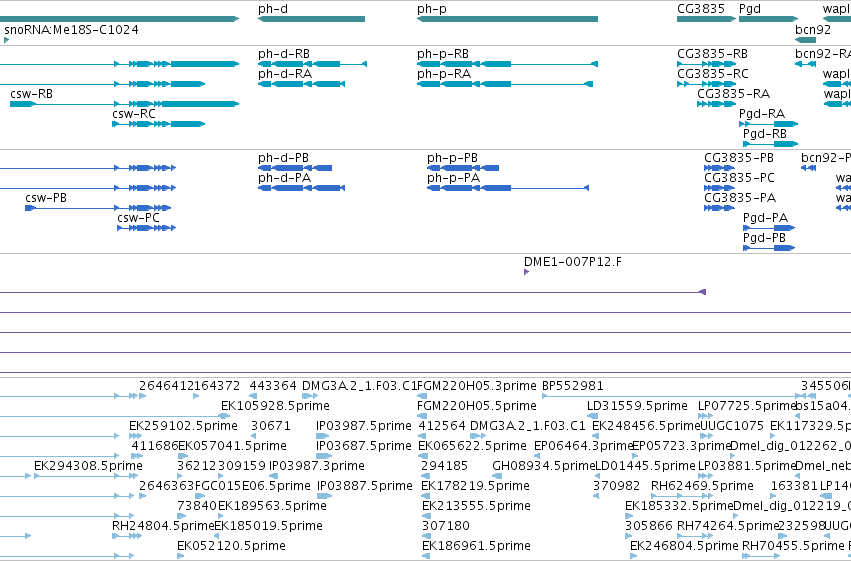Image resolution: width=851 pixels, height=561 pixels.
Task: Click the CG3835-PB protein label
Action: point(739,158)
